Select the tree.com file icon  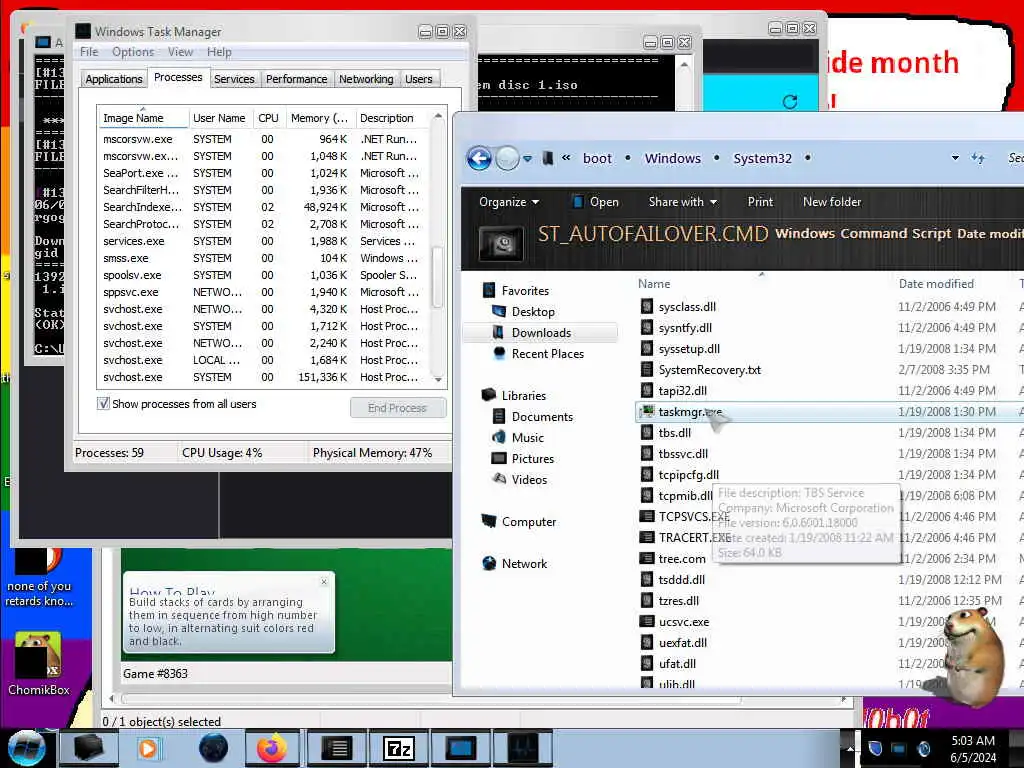pyautogui.click(x=647, y=558)
